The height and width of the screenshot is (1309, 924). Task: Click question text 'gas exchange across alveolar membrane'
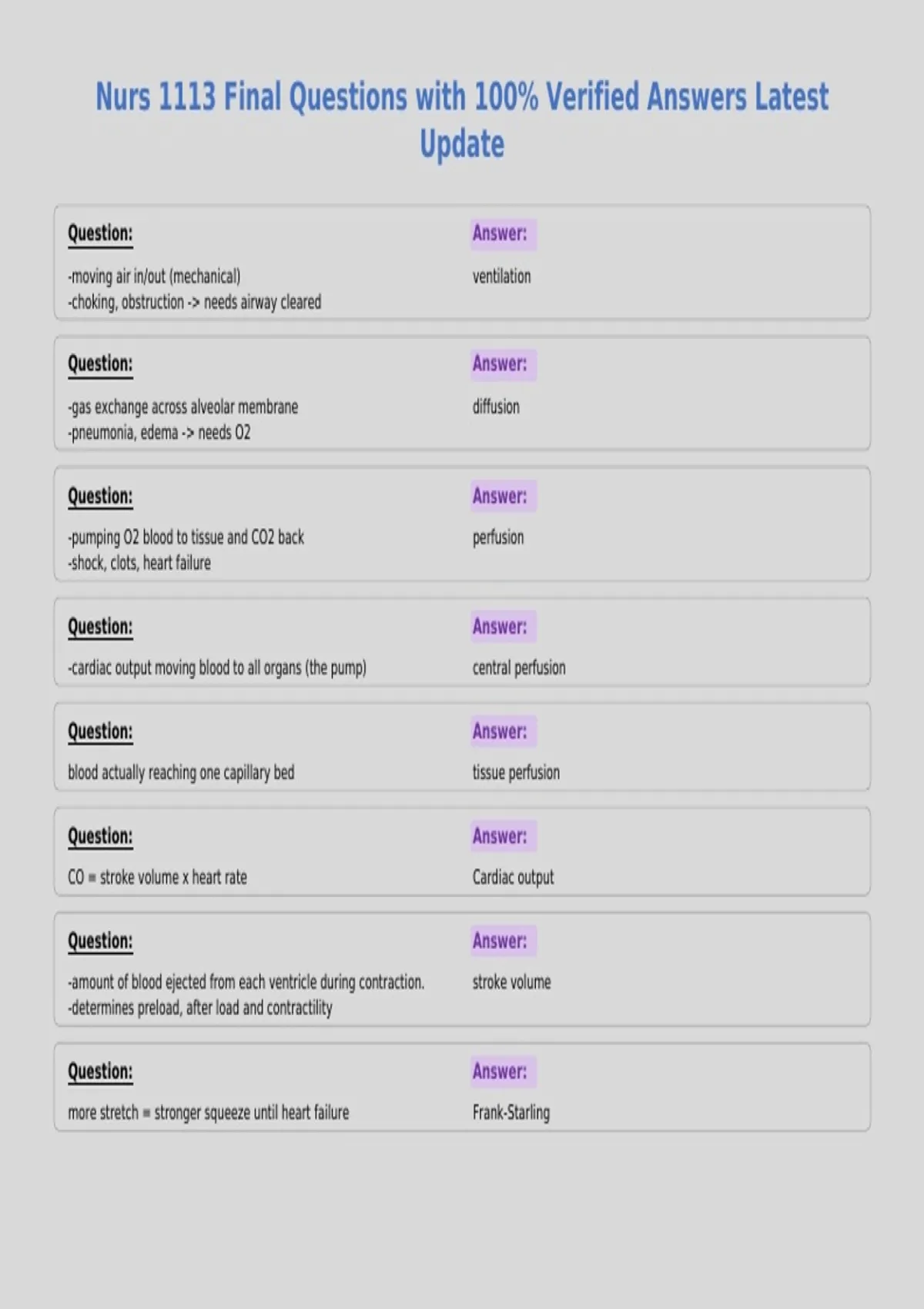(183, 407)
